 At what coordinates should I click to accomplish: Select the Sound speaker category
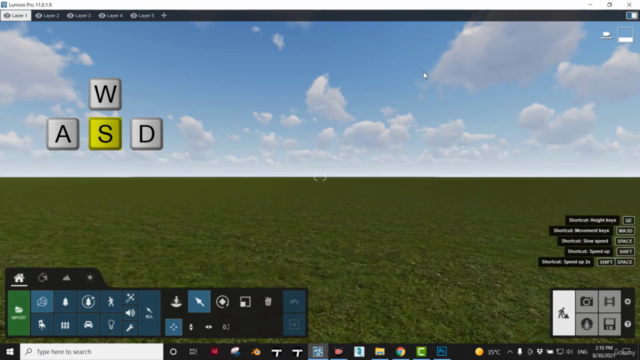pyautogui.click(x=130, y=313)
